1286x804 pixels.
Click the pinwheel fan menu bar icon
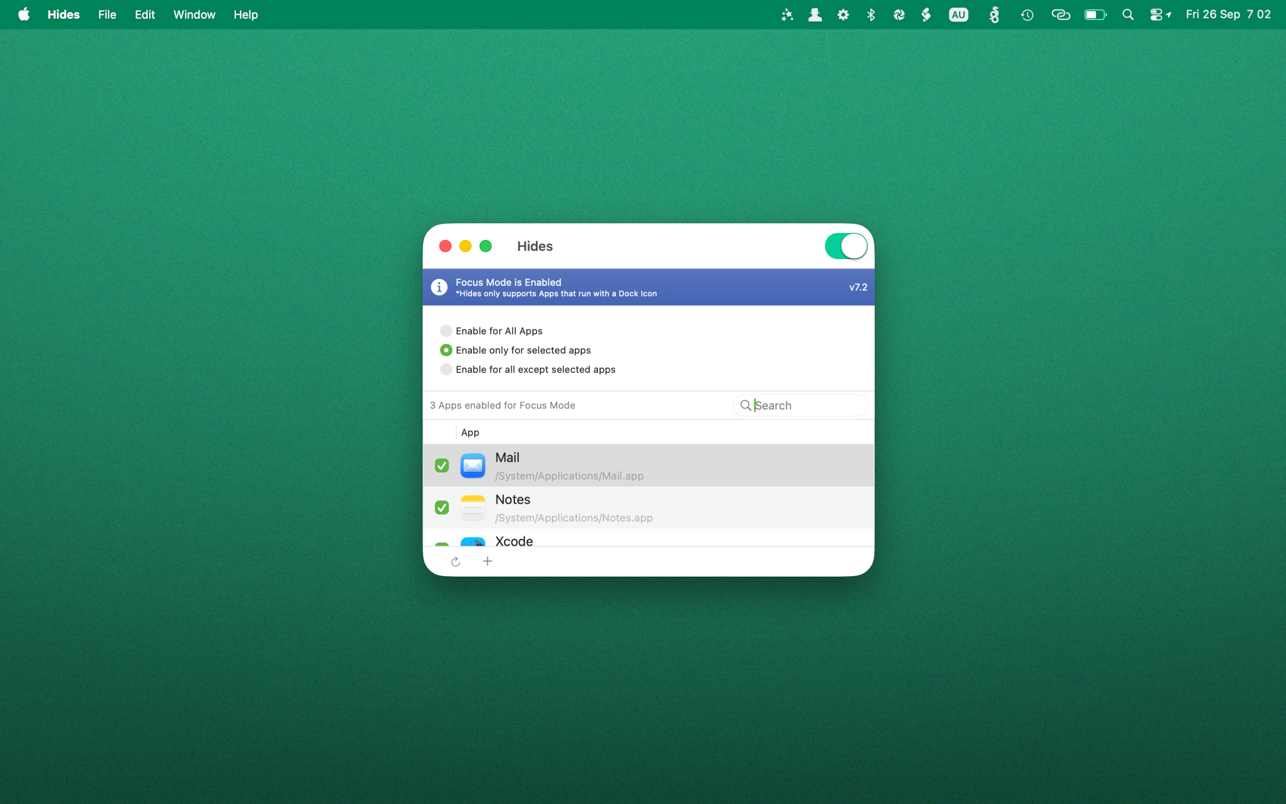click(x=899, y=15)
